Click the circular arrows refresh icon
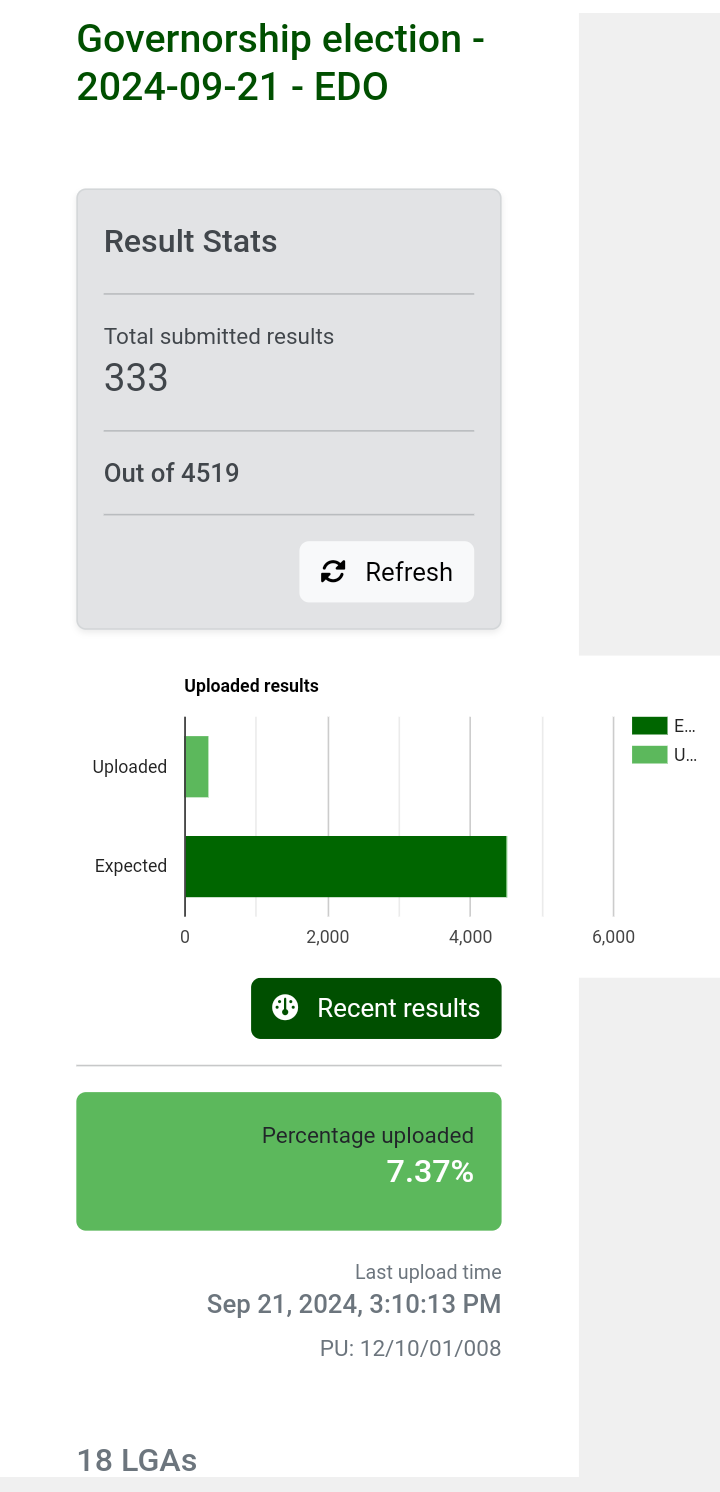This screenshot has width=720, height=1492. [x=333, y=571]
